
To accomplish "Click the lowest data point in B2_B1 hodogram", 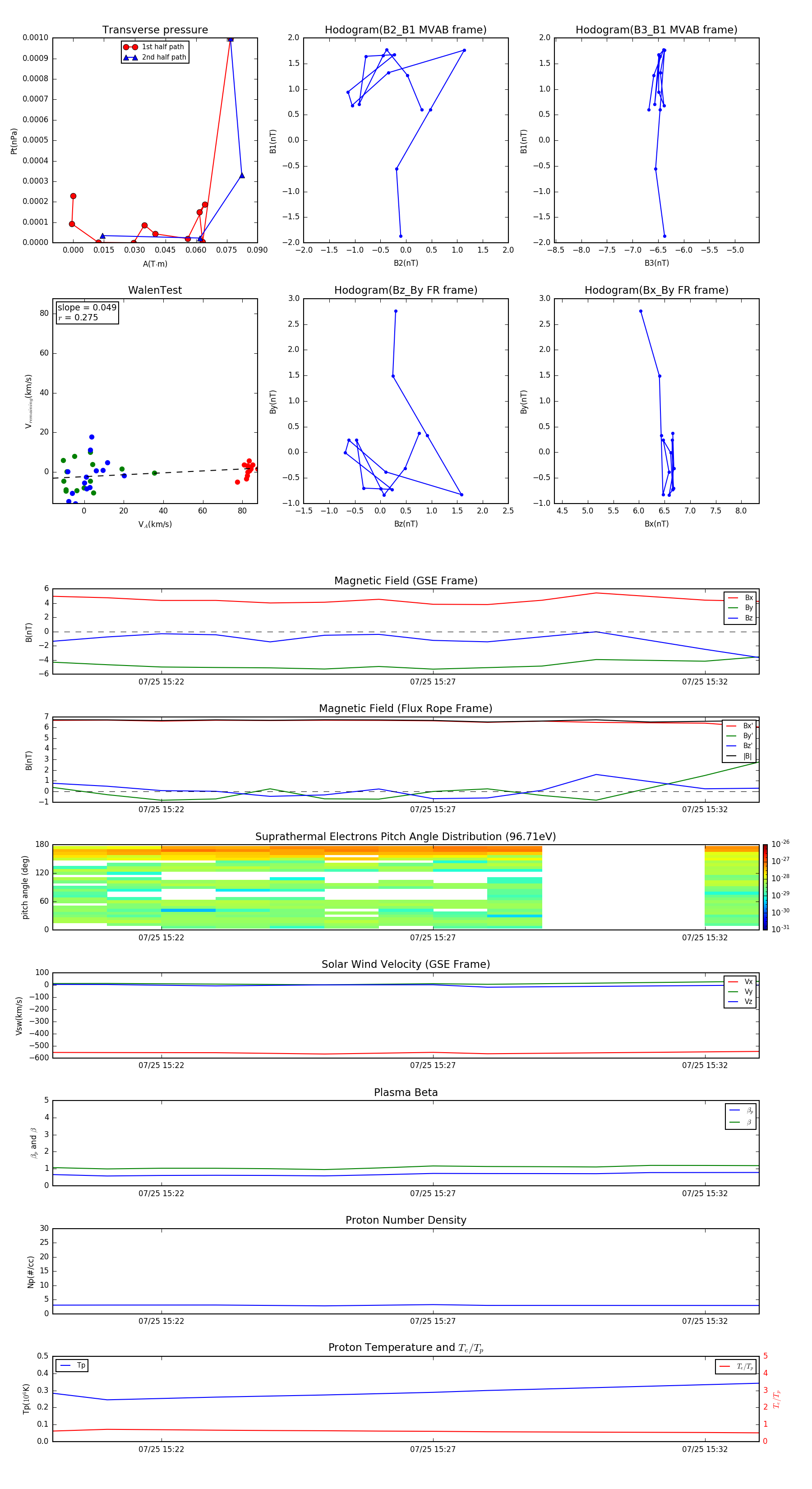I will (x=401, y=236).
